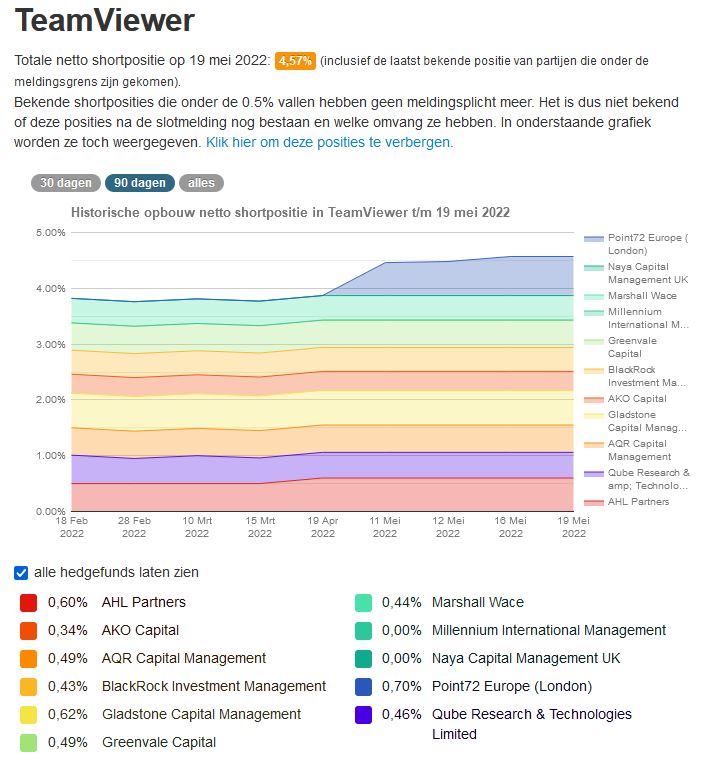Select the 30 dagen time range

point(66,183)
